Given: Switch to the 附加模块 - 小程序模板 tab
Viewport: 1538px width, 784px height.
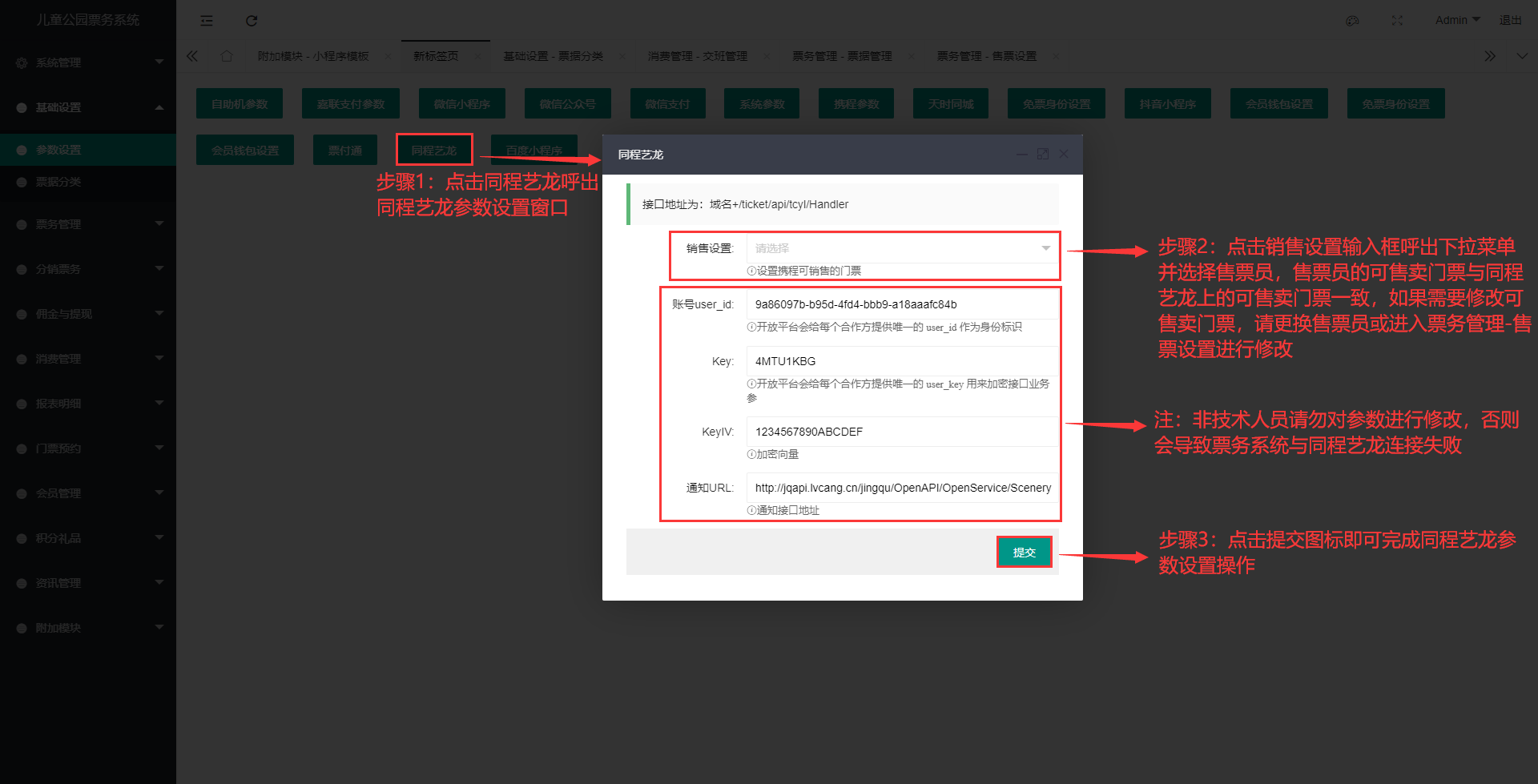Looking at the screenshot, I should pos(313,56).
